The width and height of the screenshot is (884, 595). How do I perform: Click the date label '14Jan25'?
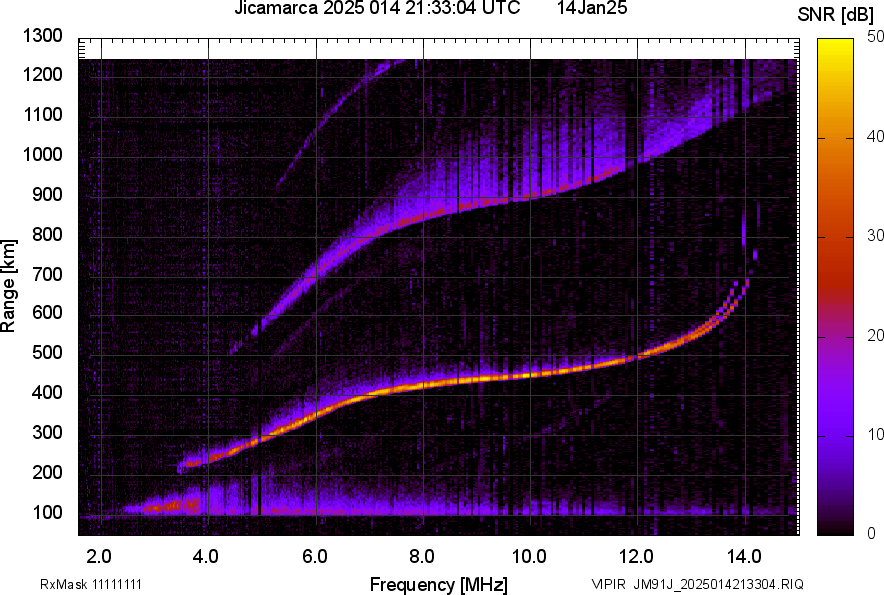coord(592,8)
